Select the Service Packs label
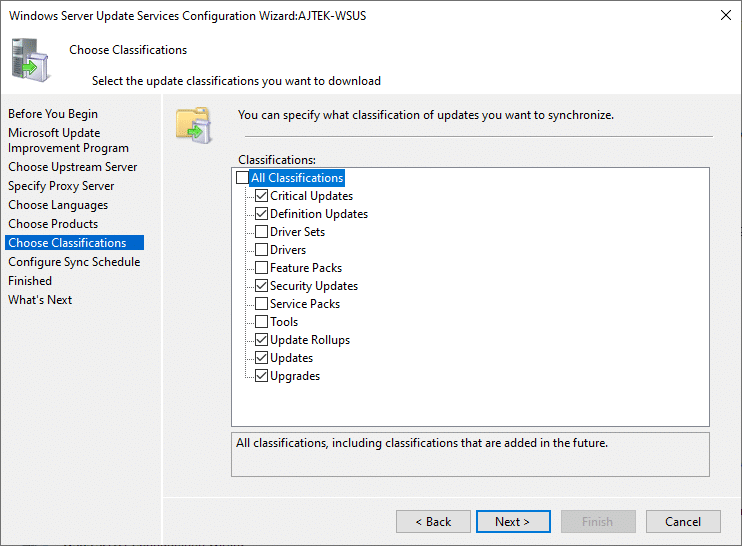742x546 pixels. 305,303
